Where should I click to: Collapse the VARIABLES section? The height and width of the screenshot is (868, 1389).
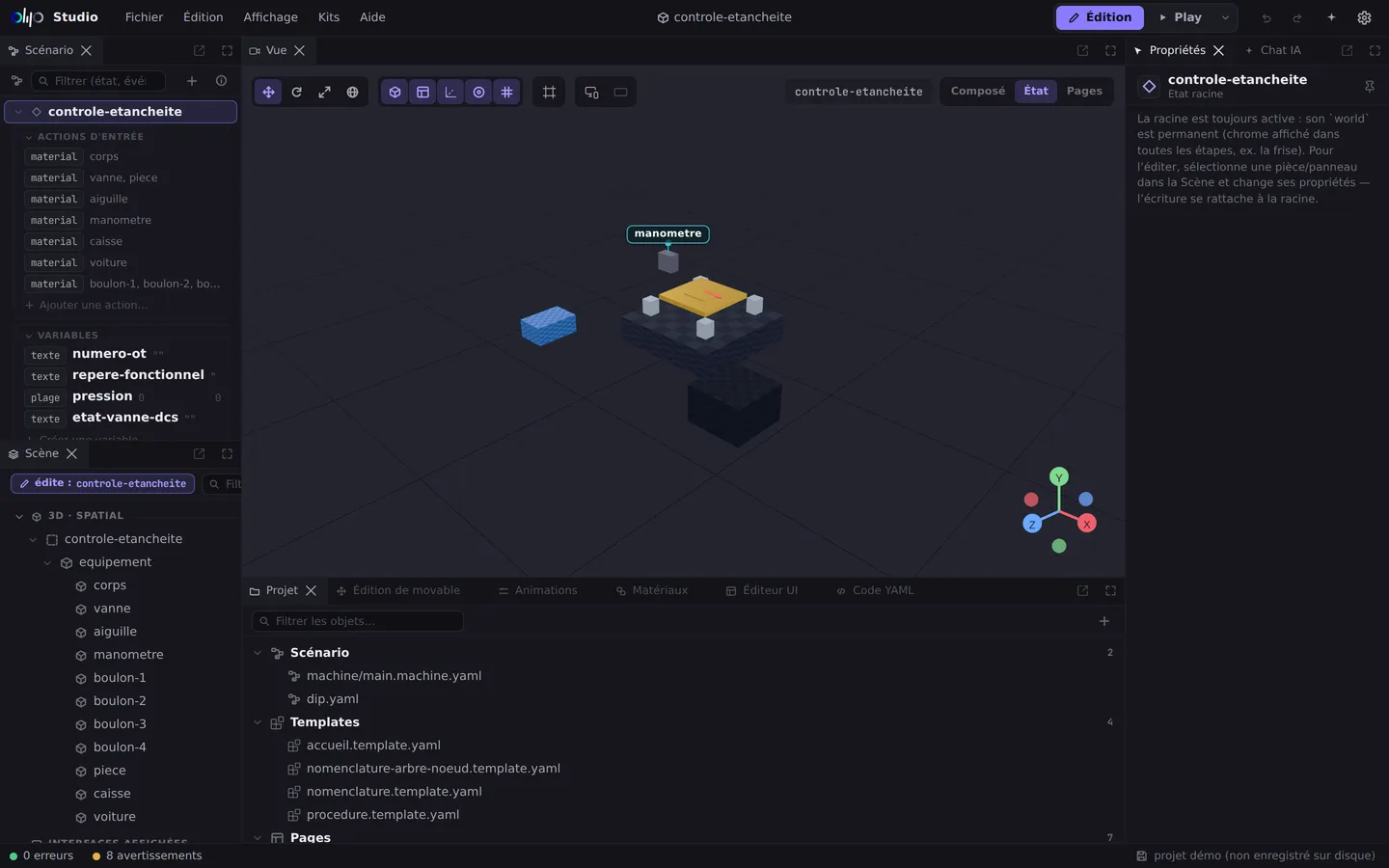coord(29,336)
